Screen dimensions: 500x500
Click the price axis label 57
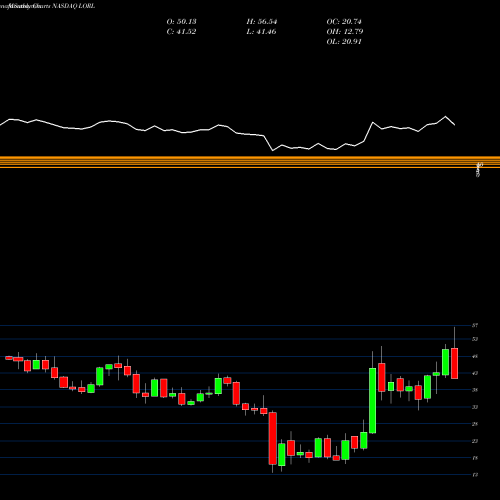pos(475,325)
